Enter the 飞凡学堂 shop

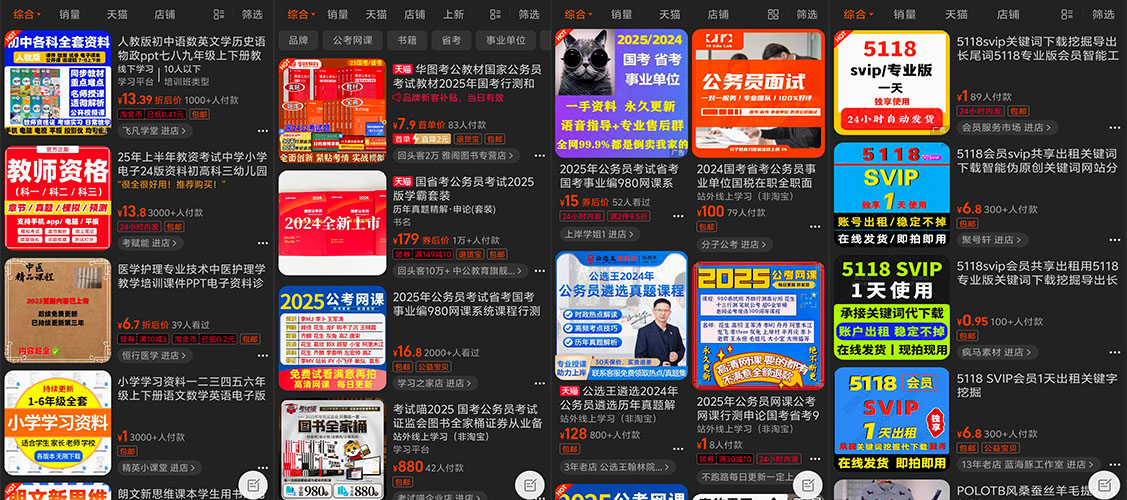click(155, 131)
